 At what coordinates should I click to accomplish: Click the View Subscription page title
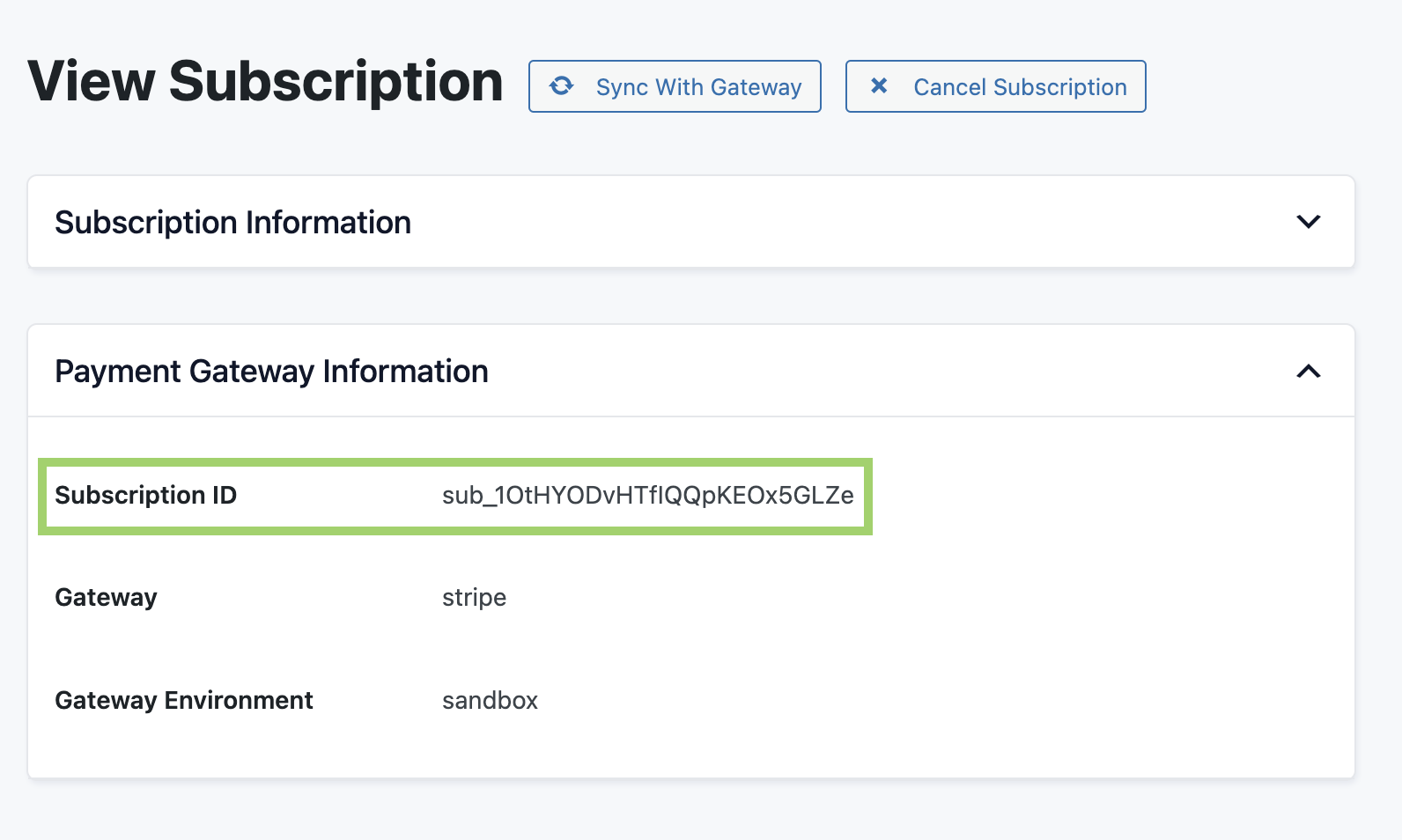pyautogui.click(x=264, y=81)
